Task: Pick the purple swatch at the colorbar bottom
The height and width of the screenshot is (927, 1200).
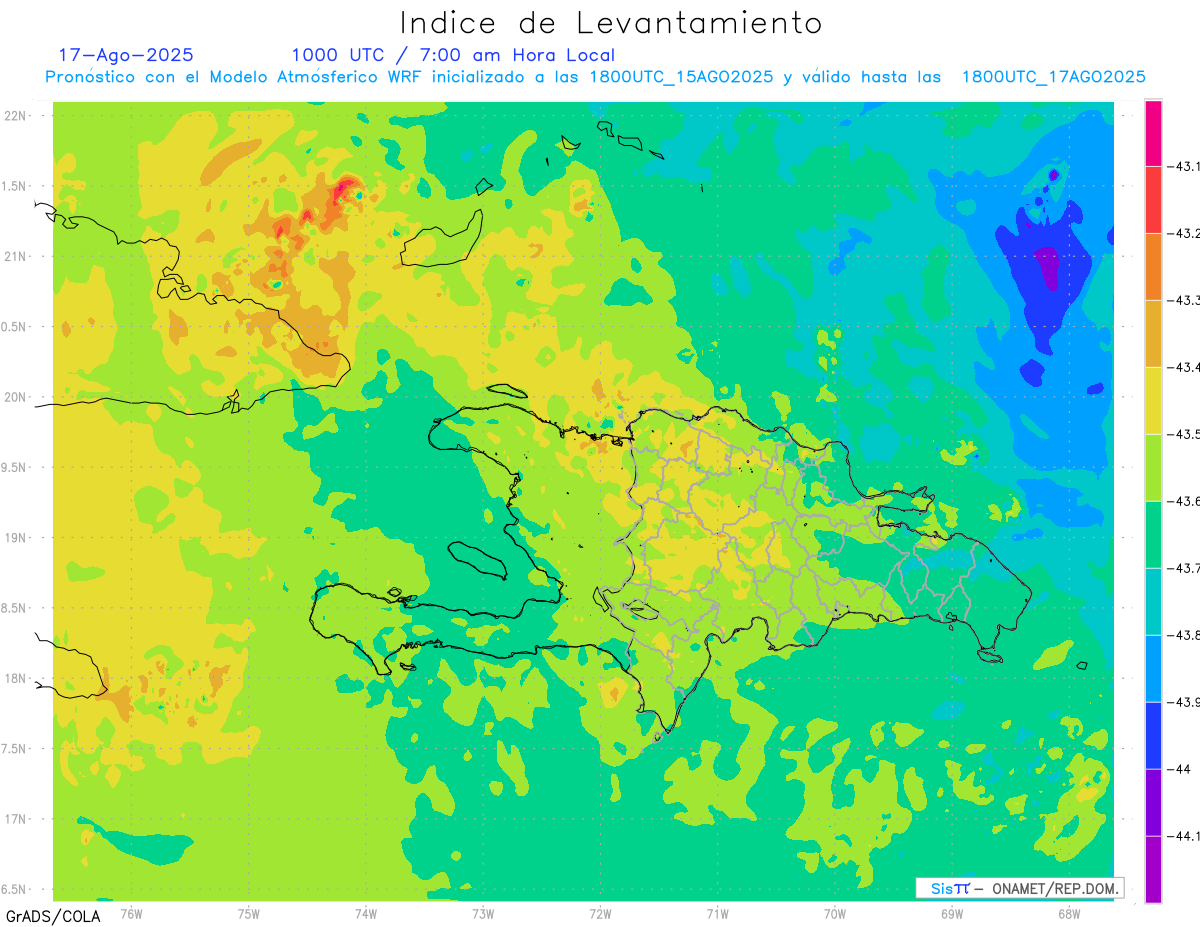Action: [1153, 869]
